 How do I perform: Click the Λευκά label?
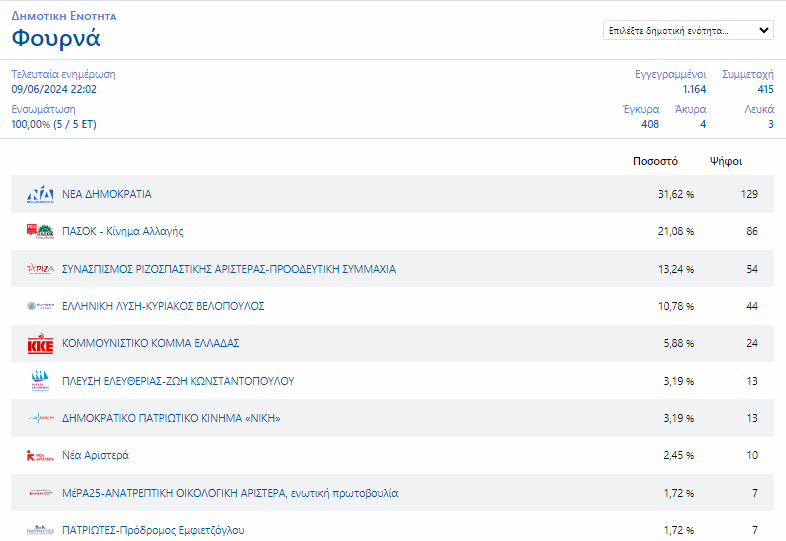[x=759, y=109]
